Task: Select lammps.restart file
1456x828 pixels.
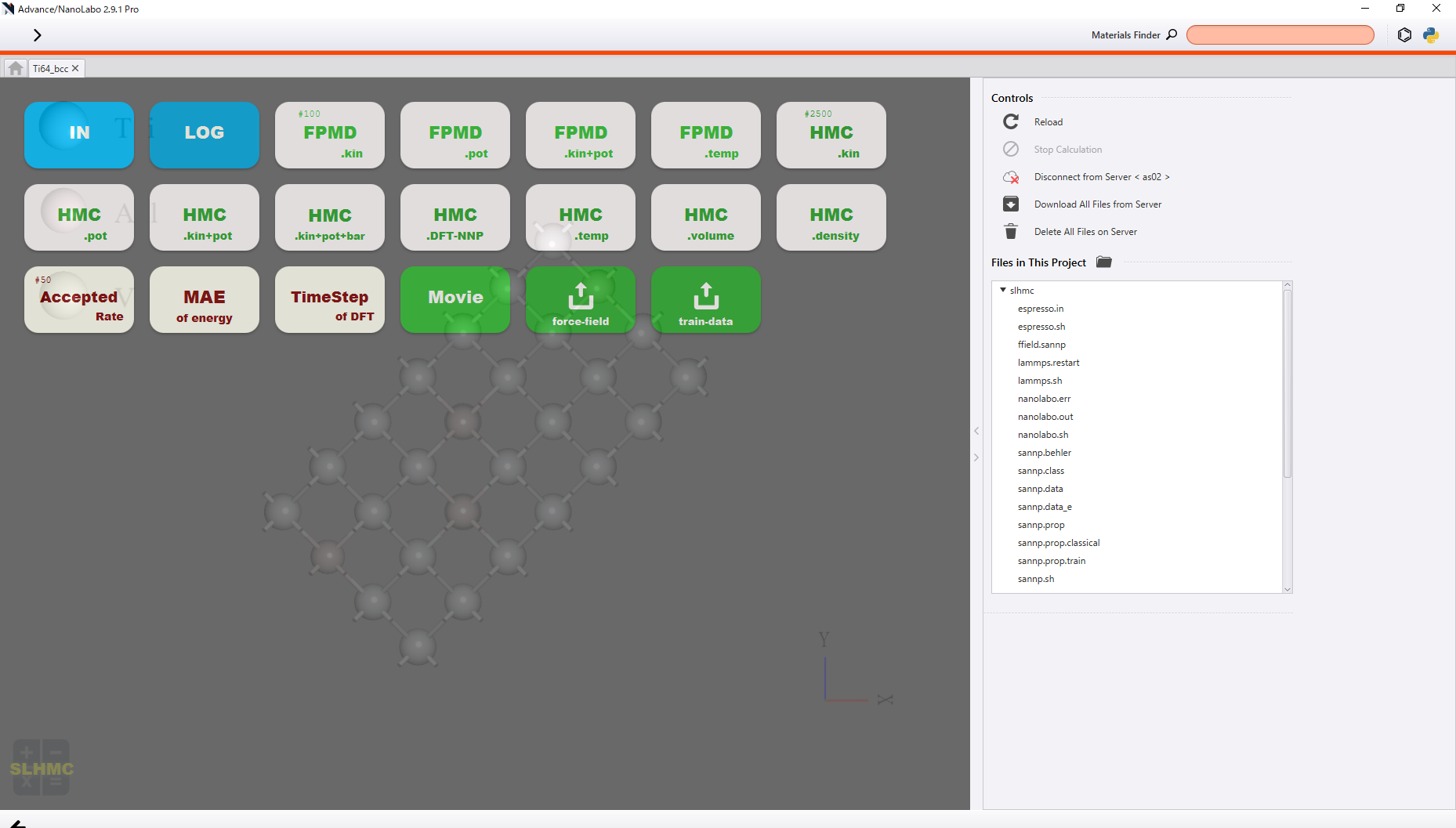Action: tap(1049, 363)
